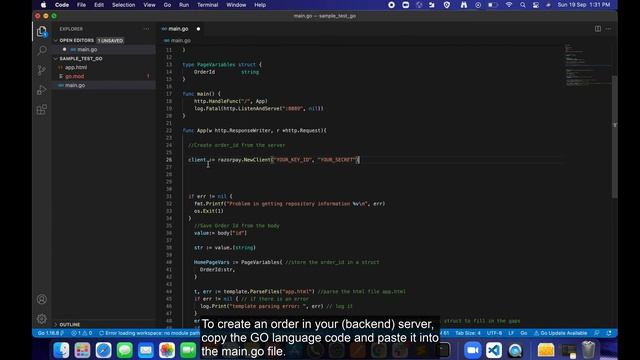Open the Selection menu
The height and width of the screenshot is (360, 640).
123,5
